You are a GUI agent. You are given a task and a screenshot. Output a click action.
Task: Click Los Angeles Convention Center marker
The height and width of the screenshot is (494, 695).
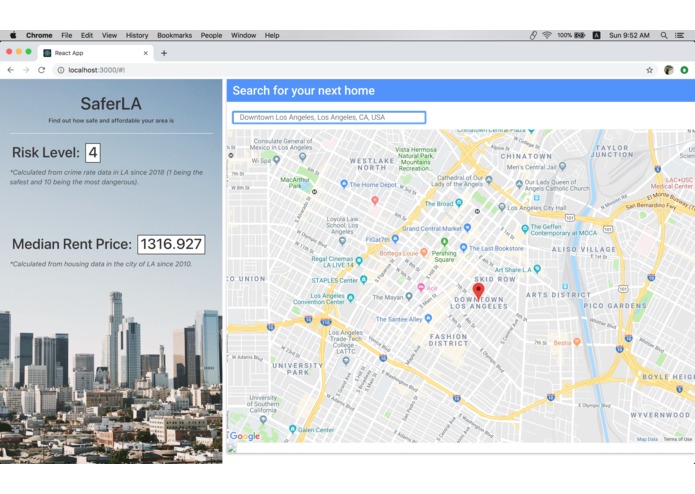351,298
